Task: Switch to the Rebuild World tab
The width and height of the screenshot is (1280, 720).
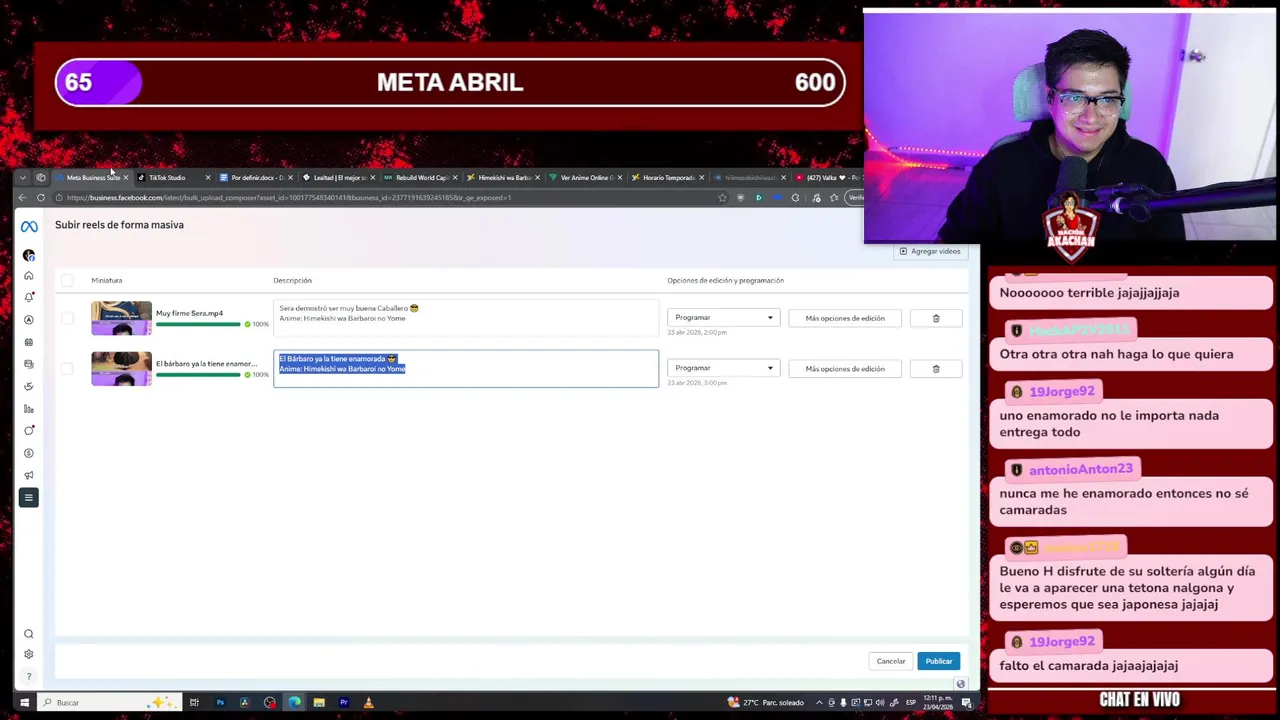Action: coord(419,178)
